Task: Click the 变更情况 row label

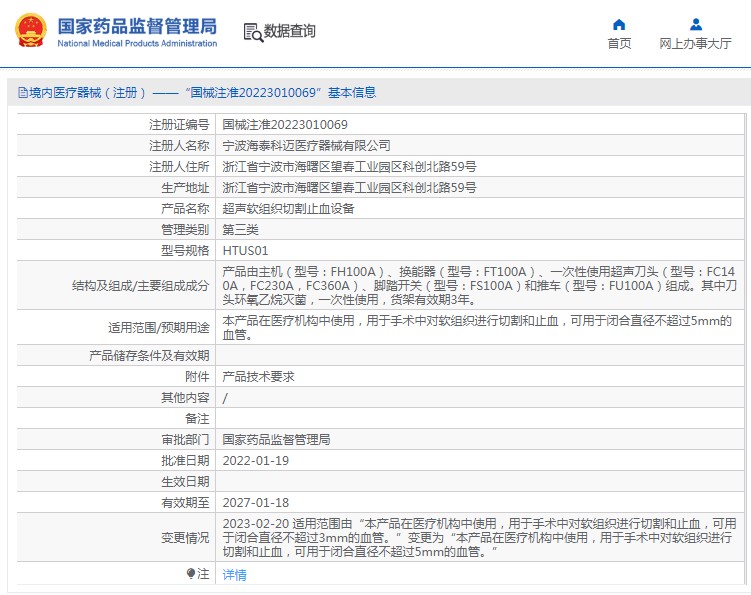Action: (x=185, y=538)
